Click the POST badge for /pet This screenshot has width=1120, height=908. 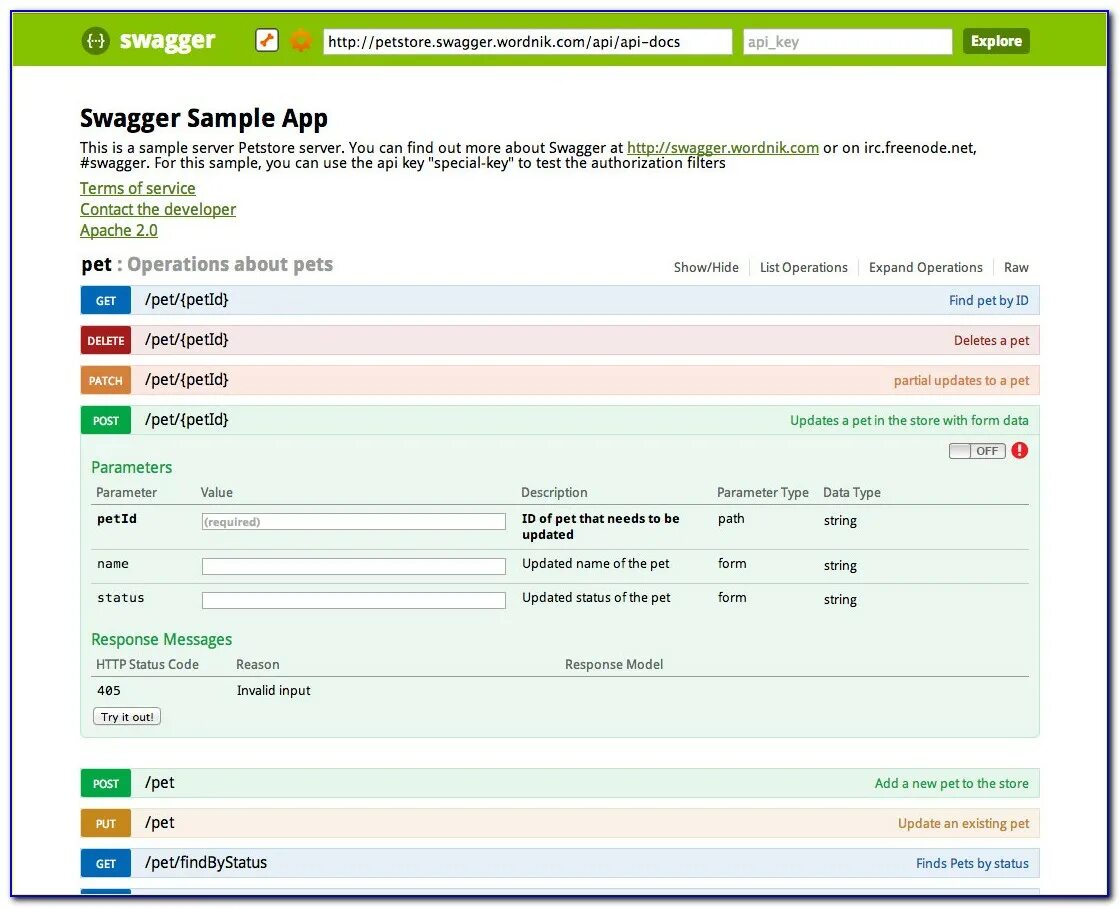click(x=106, y=783)
